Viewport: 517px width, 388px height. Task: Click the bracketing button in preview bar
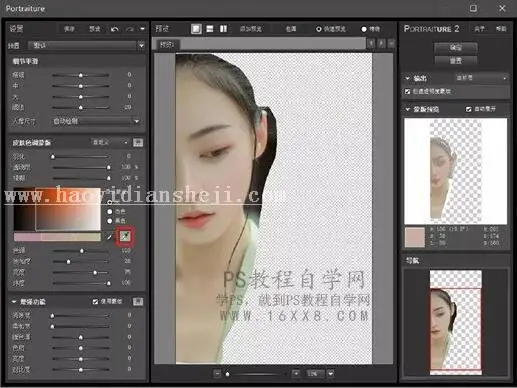pos(291,29)
